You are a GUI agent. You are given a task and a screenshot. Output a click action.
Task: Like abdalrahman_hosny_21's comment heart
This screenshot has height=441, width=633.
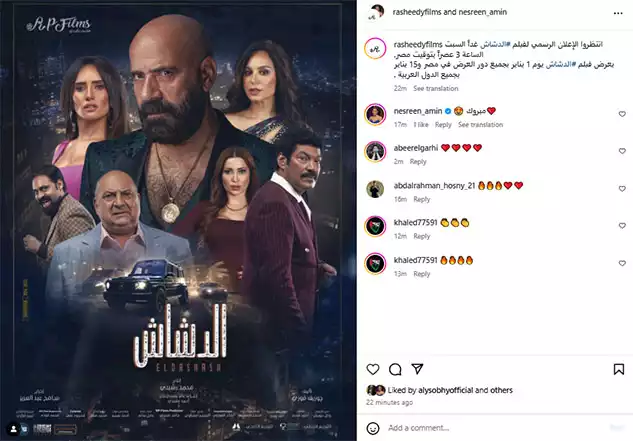[x=622, y=189]
